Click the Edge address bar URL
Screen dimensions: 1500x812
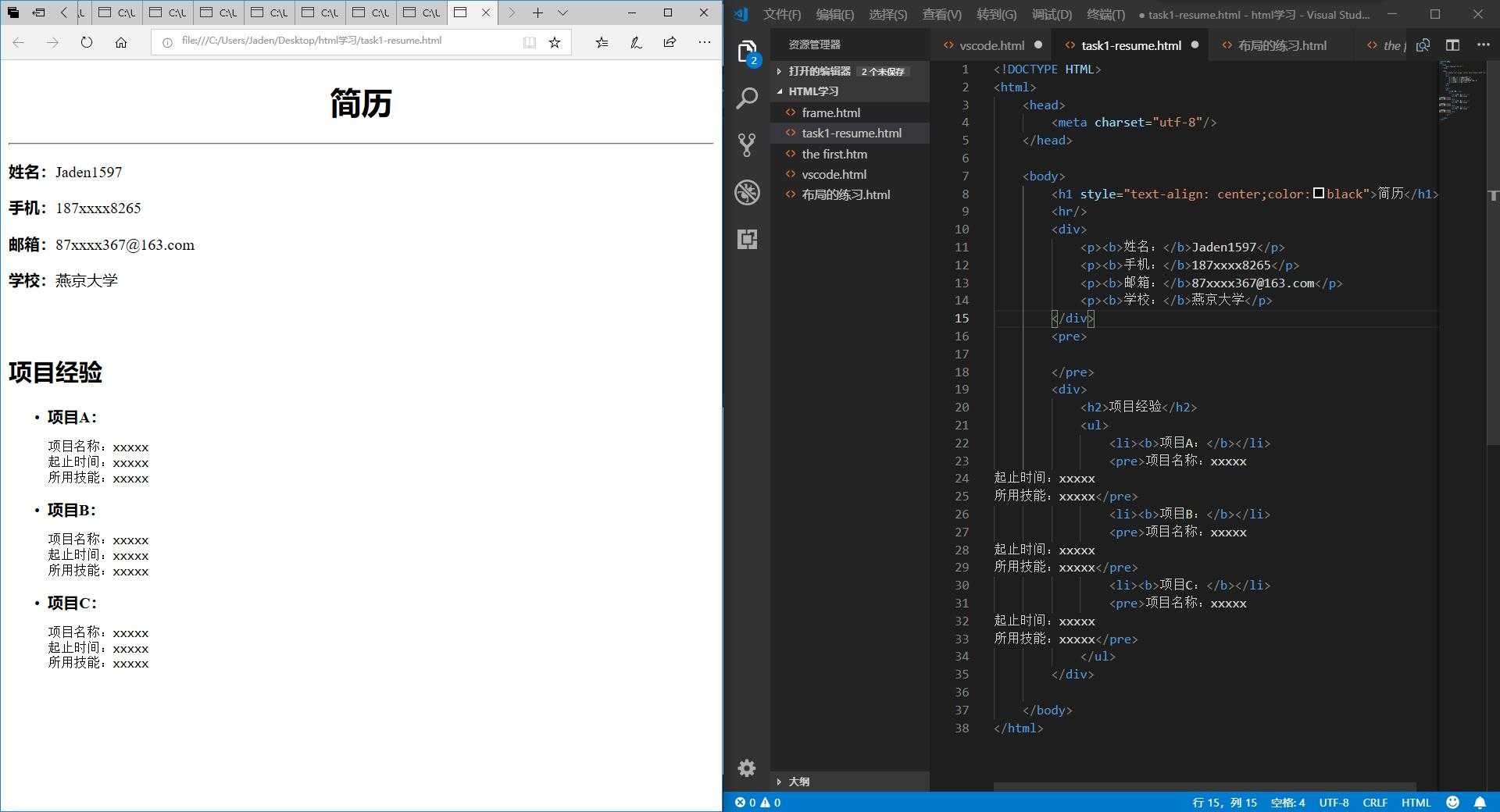click(311, 41)
